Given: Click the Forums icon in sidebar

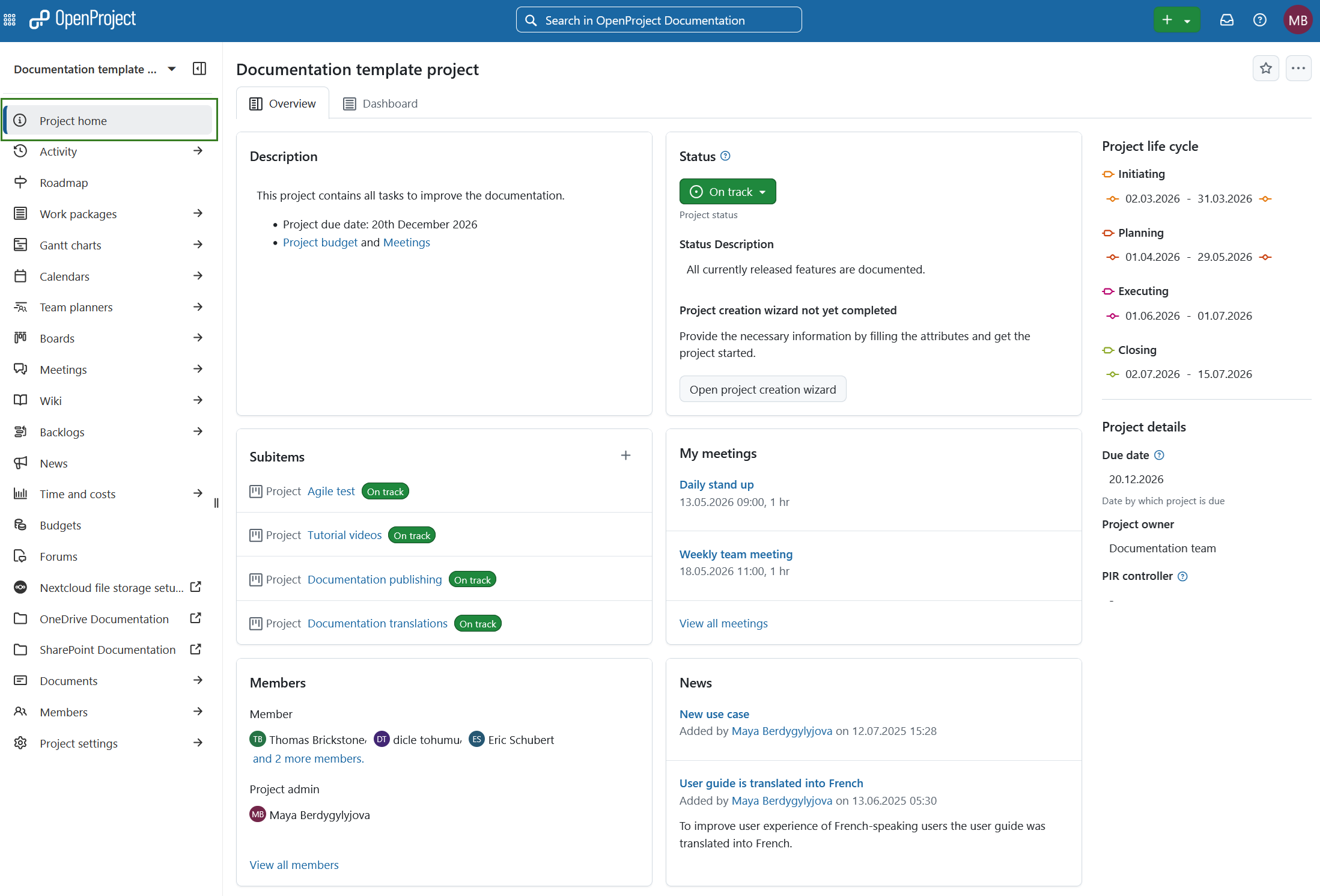Looking at the screenshot, I should tap(20, 556).
